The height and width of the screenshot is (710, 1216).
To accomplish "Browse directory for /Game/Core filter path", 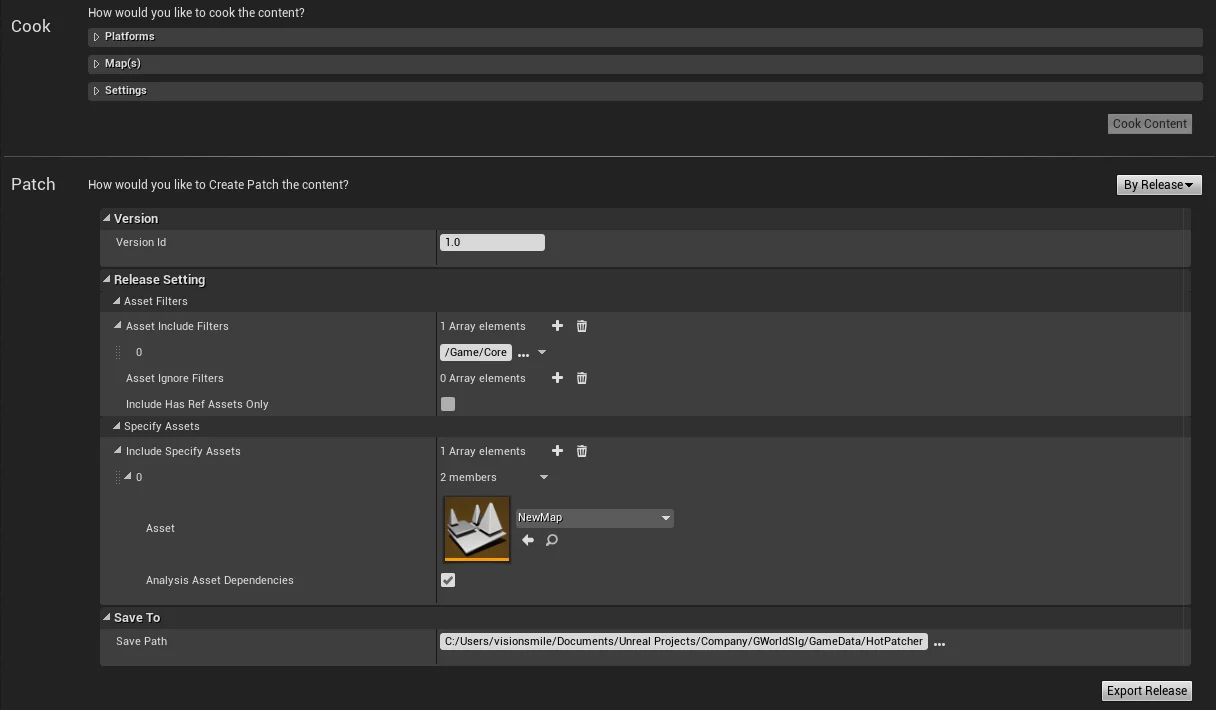I will tap(523, 353).
